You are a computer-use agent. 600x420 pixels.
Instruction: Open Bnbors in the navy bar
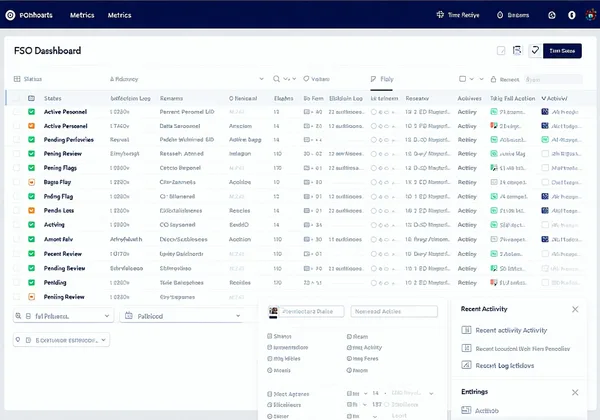513,15
